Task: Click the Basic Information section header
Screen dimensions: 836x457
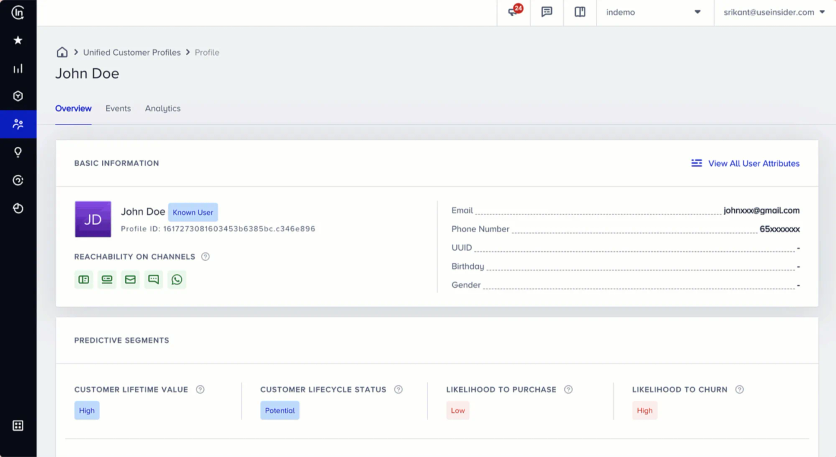Action: (117, 163)
